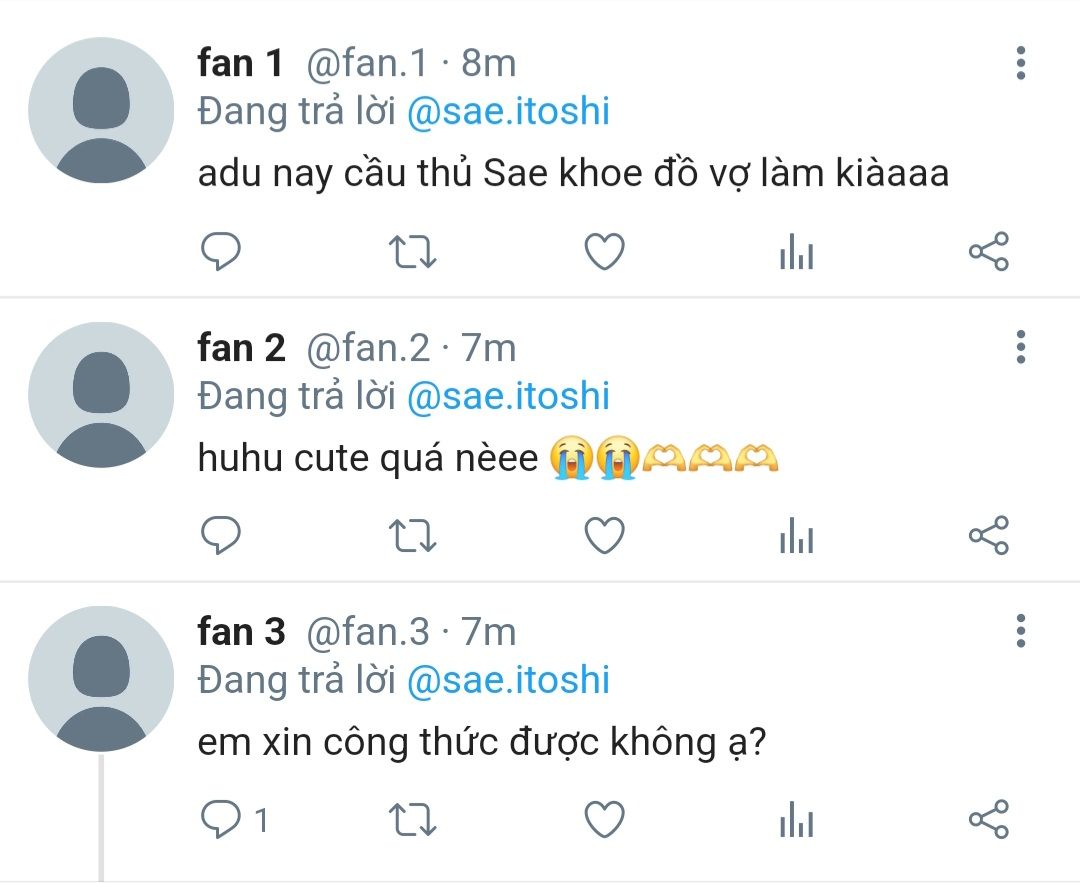
Task: Share fan 2's tweet
Action: click(x=989, y=535)
